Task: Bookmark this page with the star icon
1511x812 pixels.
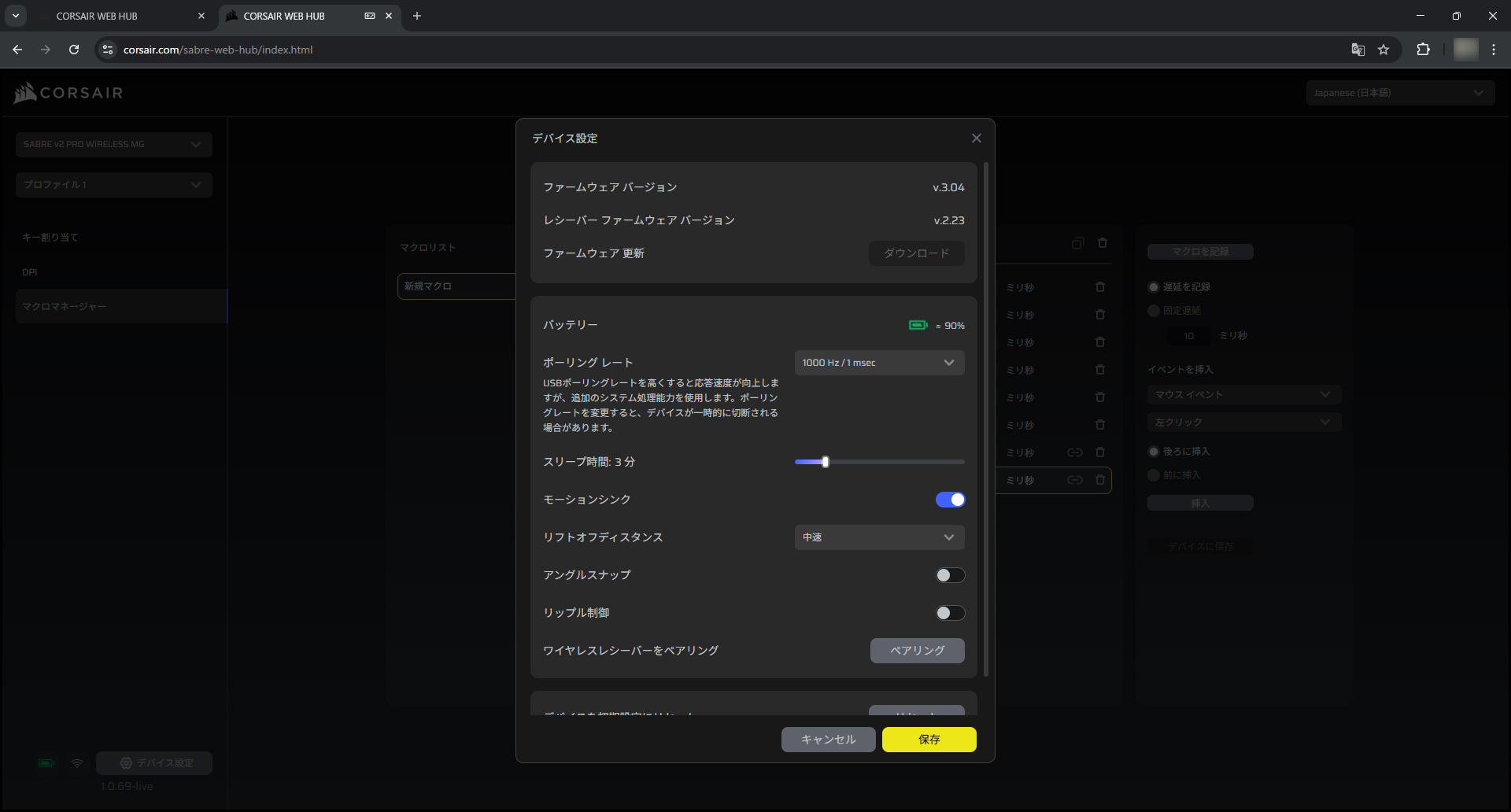Action: click(x=1384, y=50)
